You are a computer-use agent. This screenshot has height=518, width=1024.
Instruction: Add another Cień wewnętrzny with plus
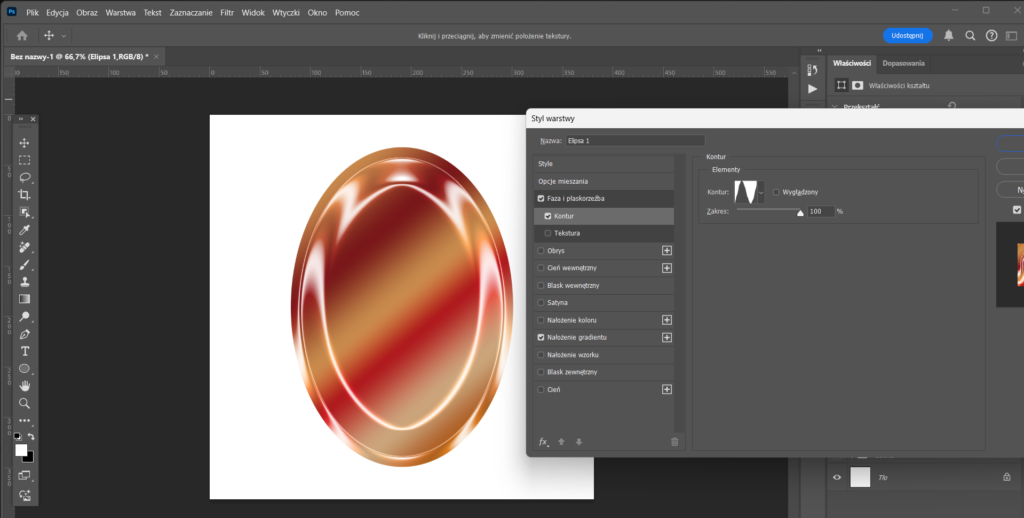pos(667,268)
